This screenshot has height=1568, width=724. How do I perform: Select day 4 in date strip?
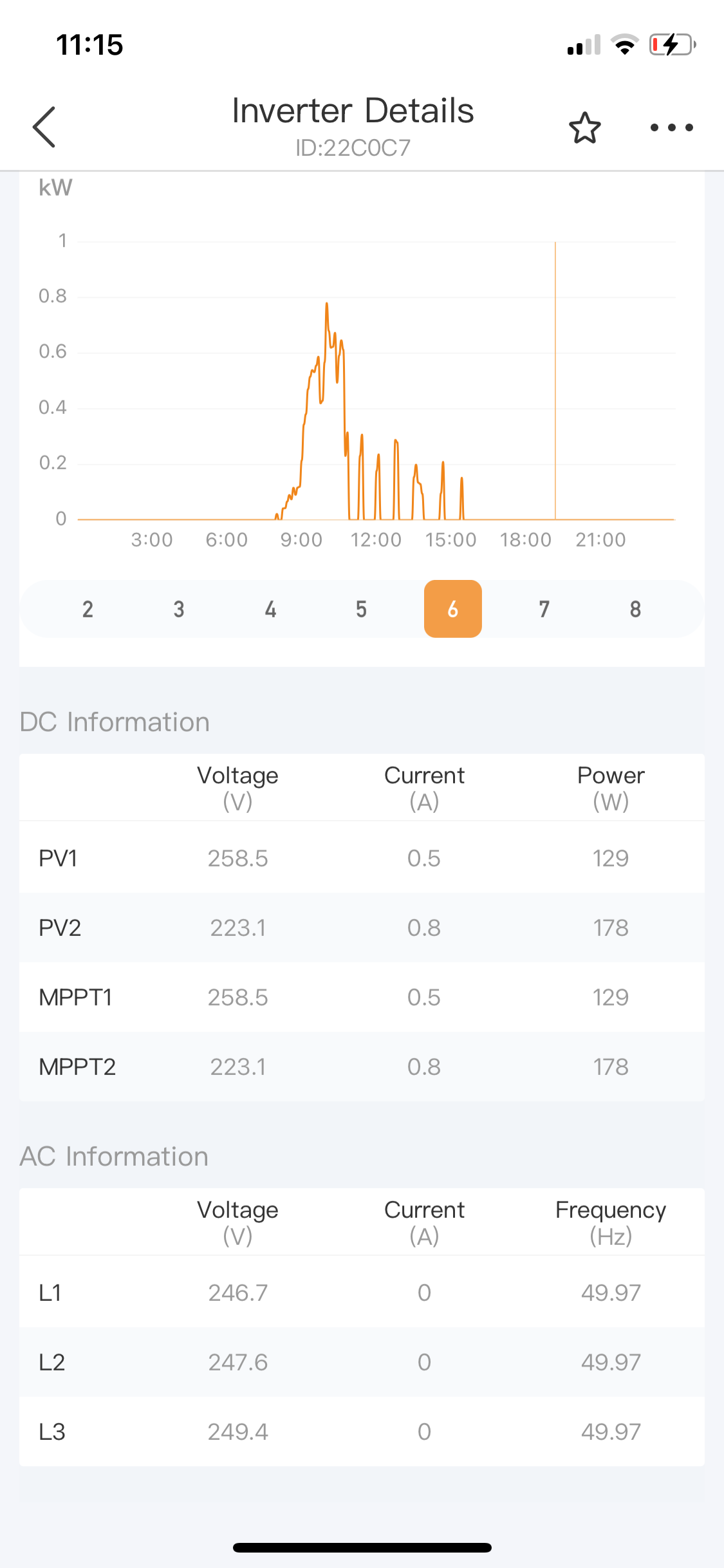coord(270,609)
